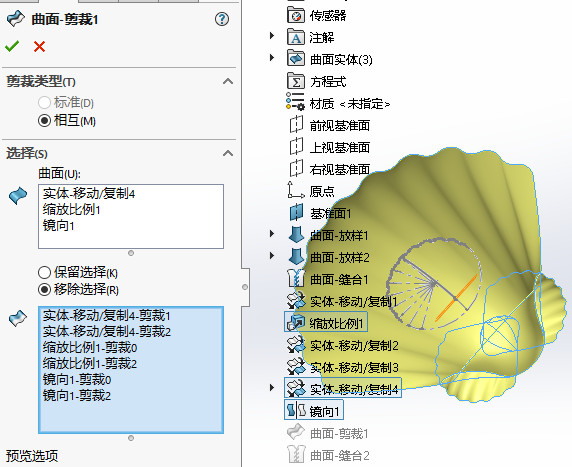
Task: Select 前视基准面 in feature tree
Action: point(340,126)
